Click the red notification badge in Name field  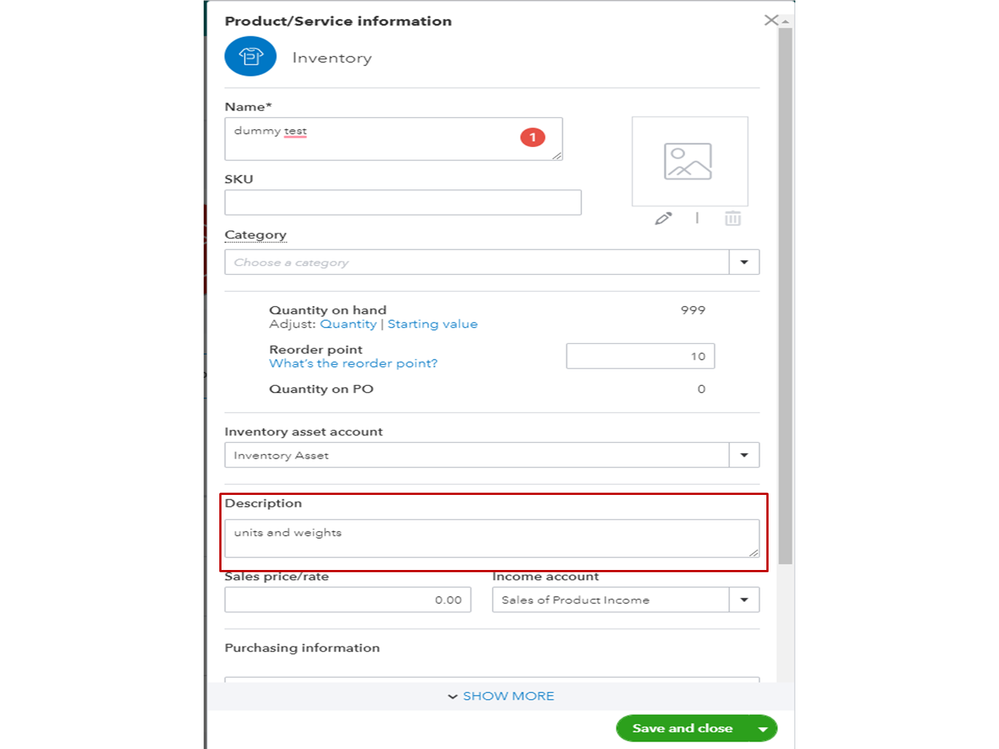tap(533, 137)
